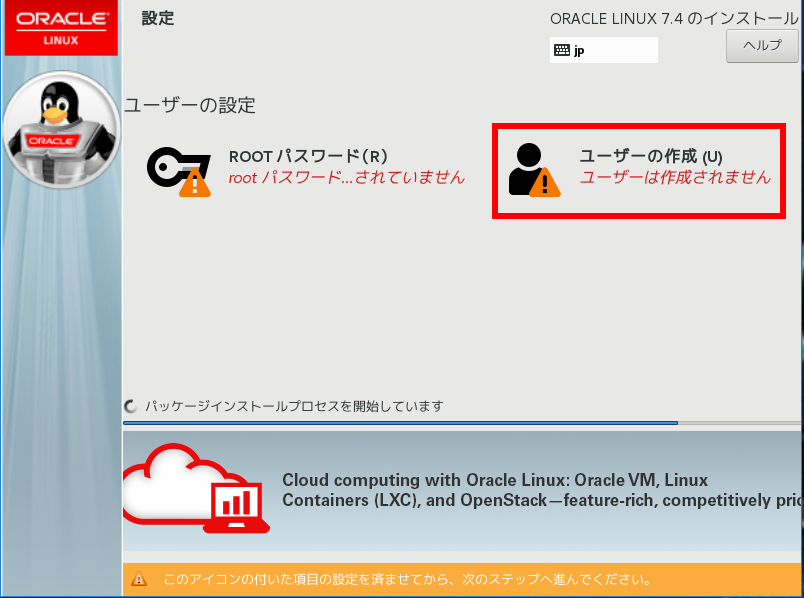Open the ROOT パスワード key icon
This screenshot has height=598, width=804.
coord(179,171)
